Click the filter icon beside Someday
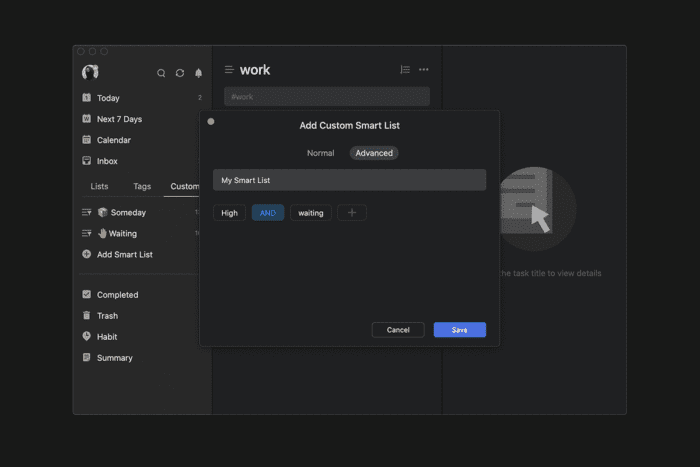This screenshot has height=467, width=700. [x=87, y=212]
